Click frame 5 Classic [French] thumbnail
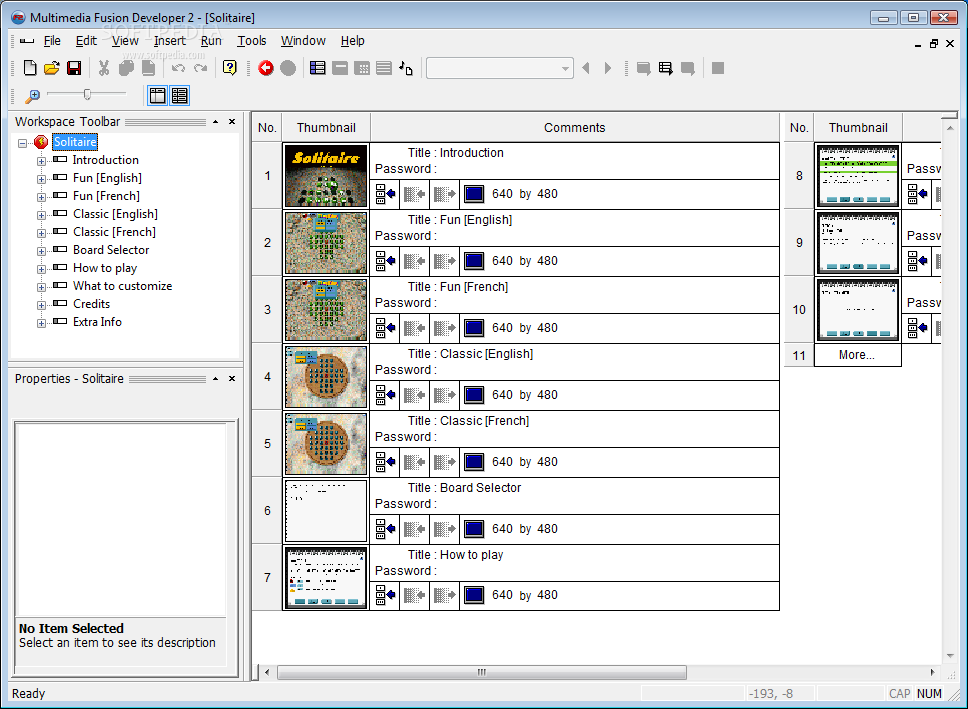The width and height of the screenshot is (968, 709). (x=326, y=443)
